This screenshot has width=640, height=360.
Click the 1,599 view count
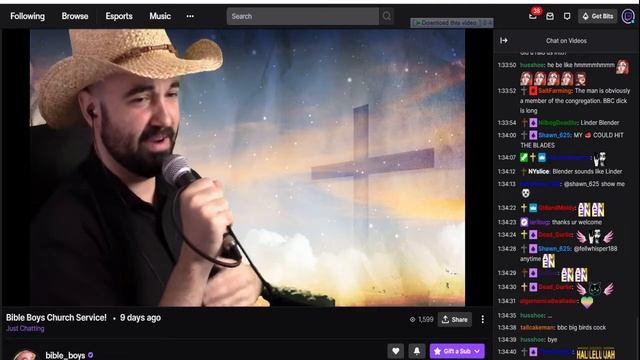pos(422,320)
